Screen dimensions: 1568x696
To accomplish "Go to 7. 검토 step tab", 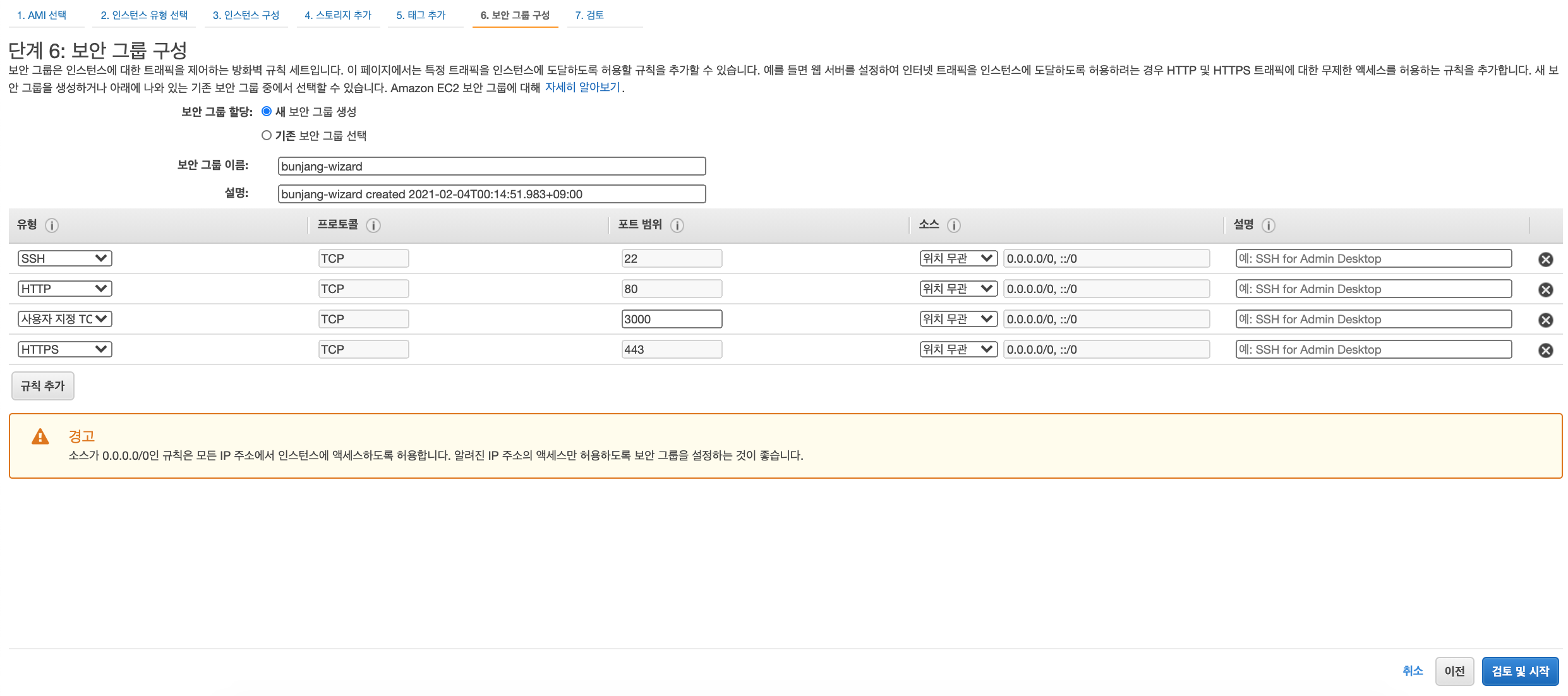I will pos(589,15).
